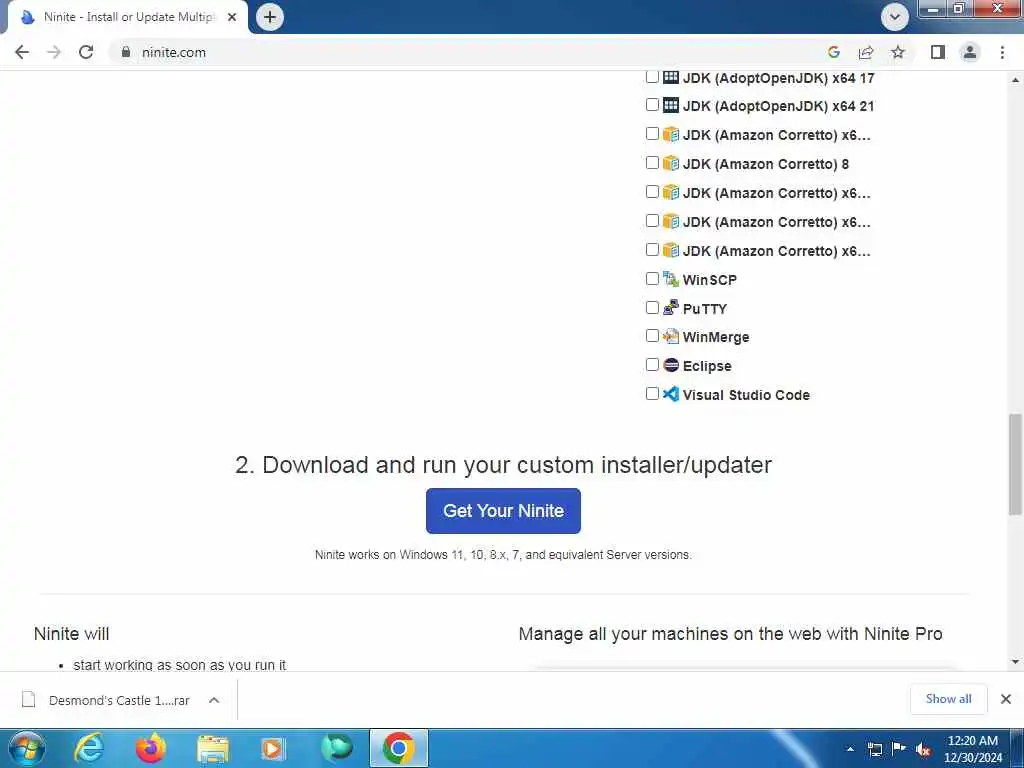Screen dimensions: 1024x768
Task: Open Windows Explorer from the taskbar
Action: click(213, 748)
